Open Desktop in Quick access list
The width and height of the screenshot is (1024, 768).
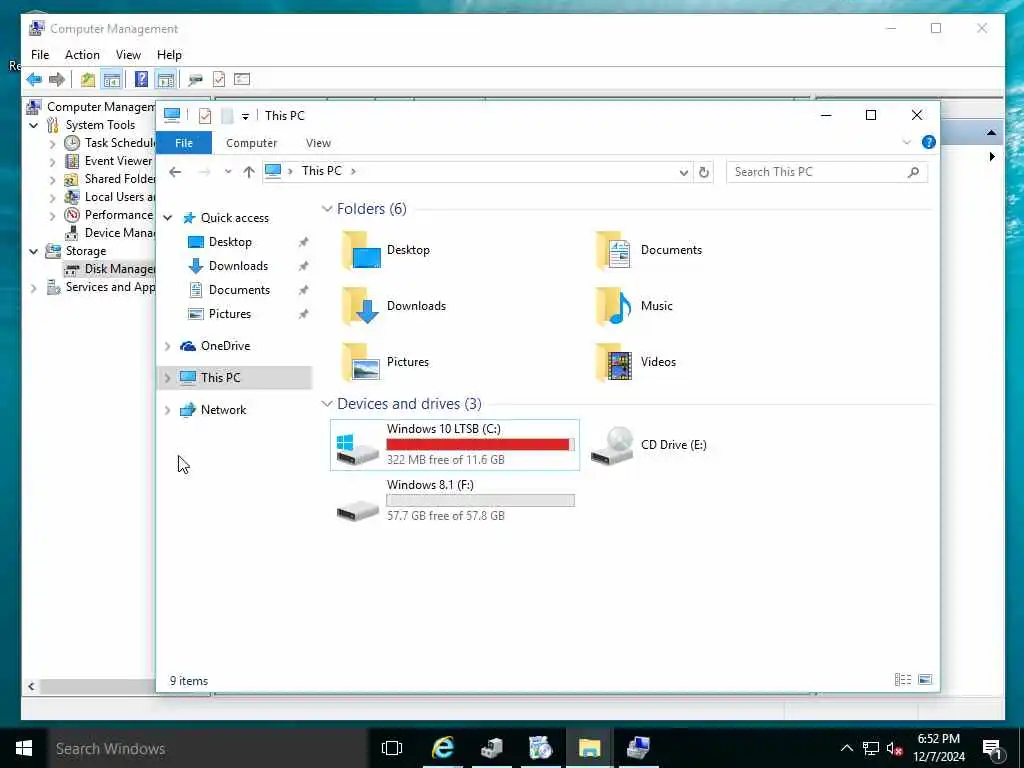pyautogui.click(x=230, y=242)
